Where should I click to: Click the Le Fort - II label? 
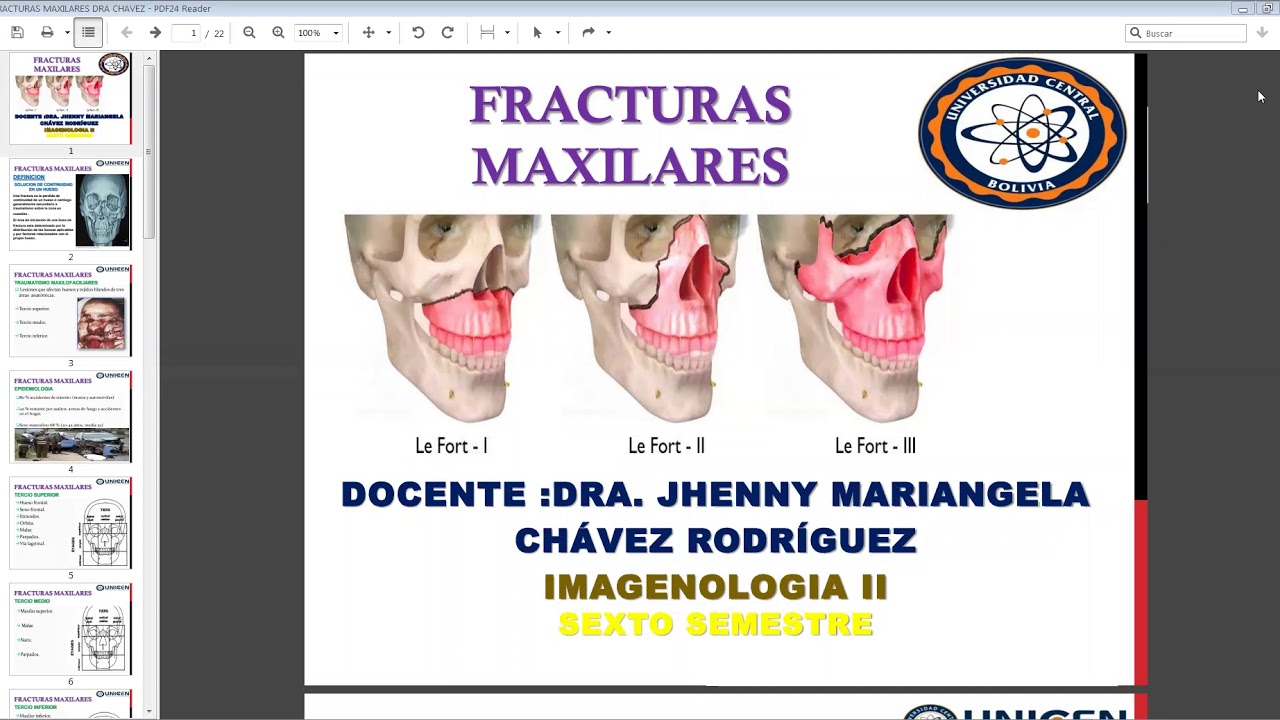pos(666,446)
